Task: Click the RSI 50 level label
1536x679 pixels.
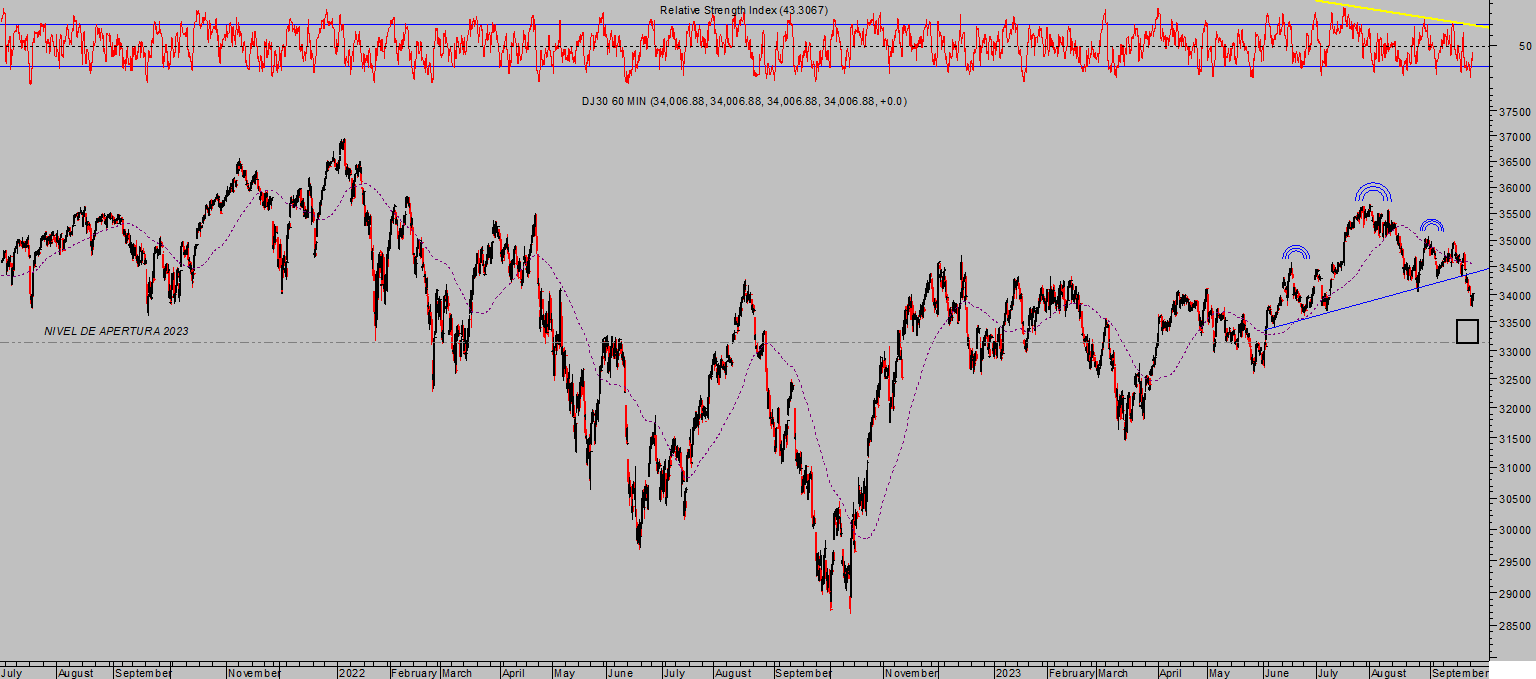Action: pos(1525,46)
